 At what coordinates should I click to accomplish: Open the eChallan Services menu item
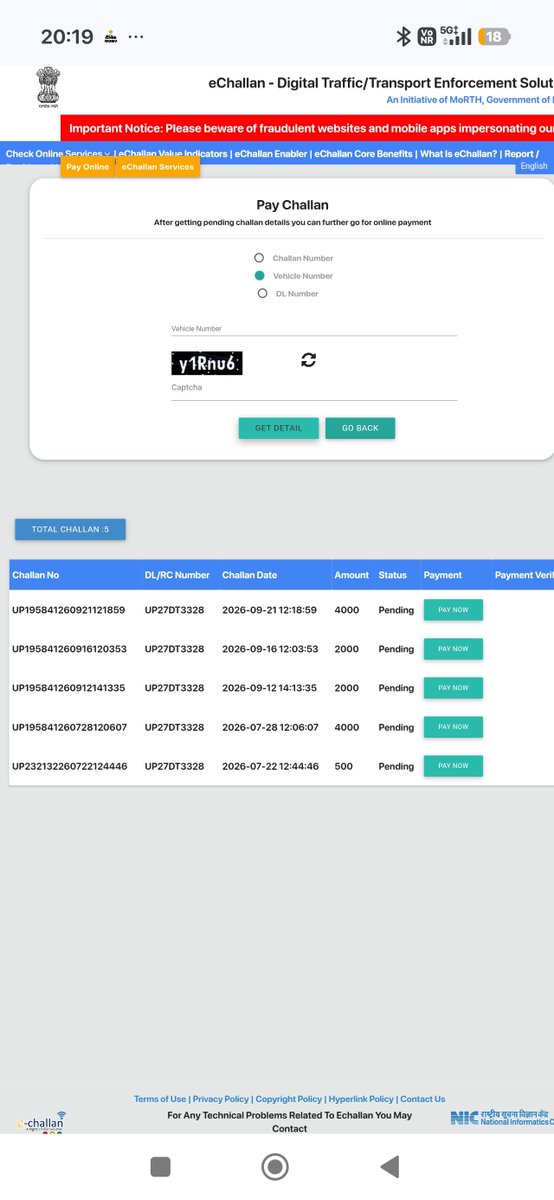coord(157,167)
